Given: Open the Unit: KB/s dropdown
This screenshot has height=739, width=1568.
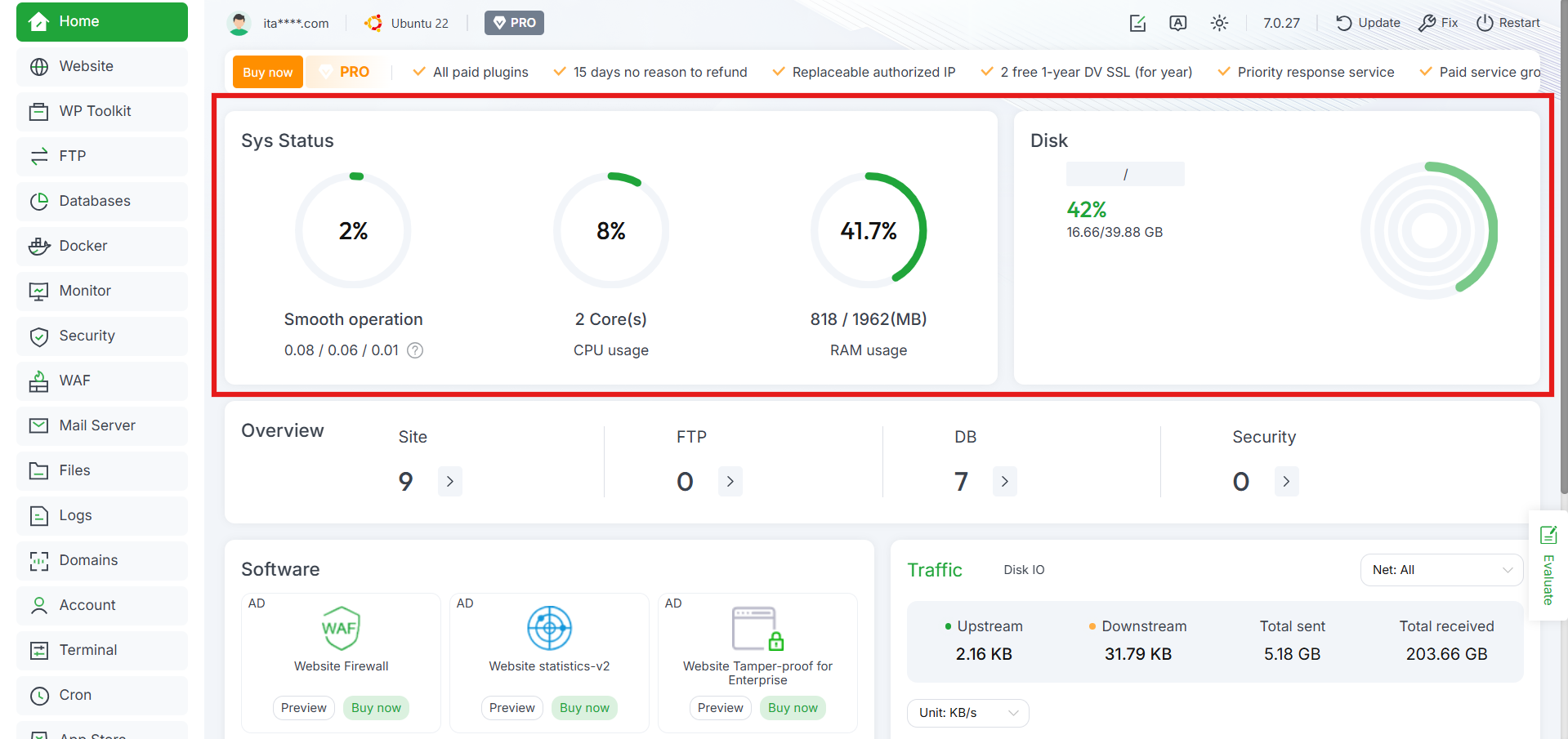Looking at the screenshot, I should [x=967, y=713].
